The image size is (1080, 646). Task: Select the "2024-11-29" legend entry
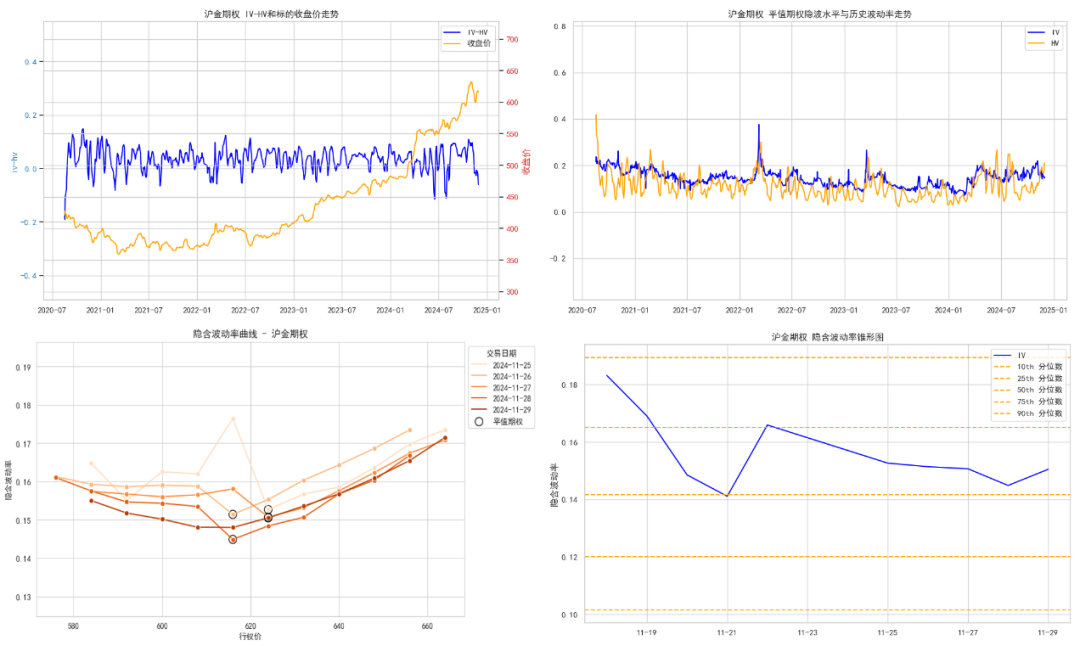coord(501,410)
